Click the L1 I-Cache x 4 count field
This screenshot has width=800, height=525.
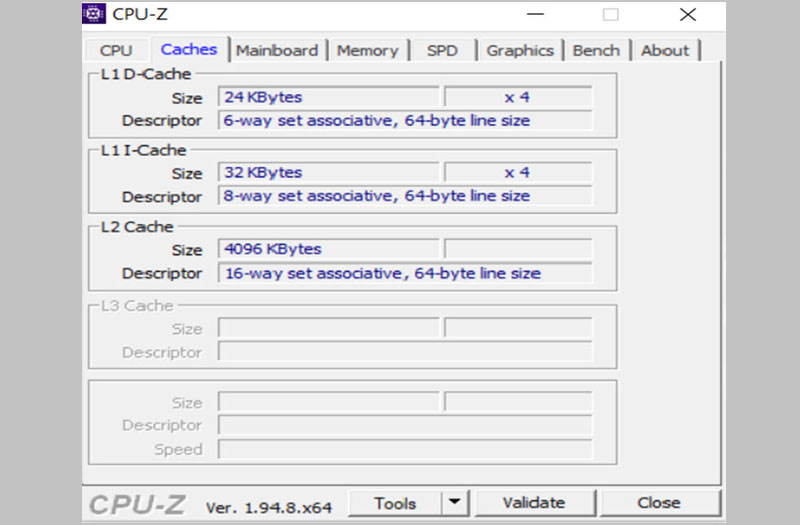pyautogui.click(x=518, y=172)
